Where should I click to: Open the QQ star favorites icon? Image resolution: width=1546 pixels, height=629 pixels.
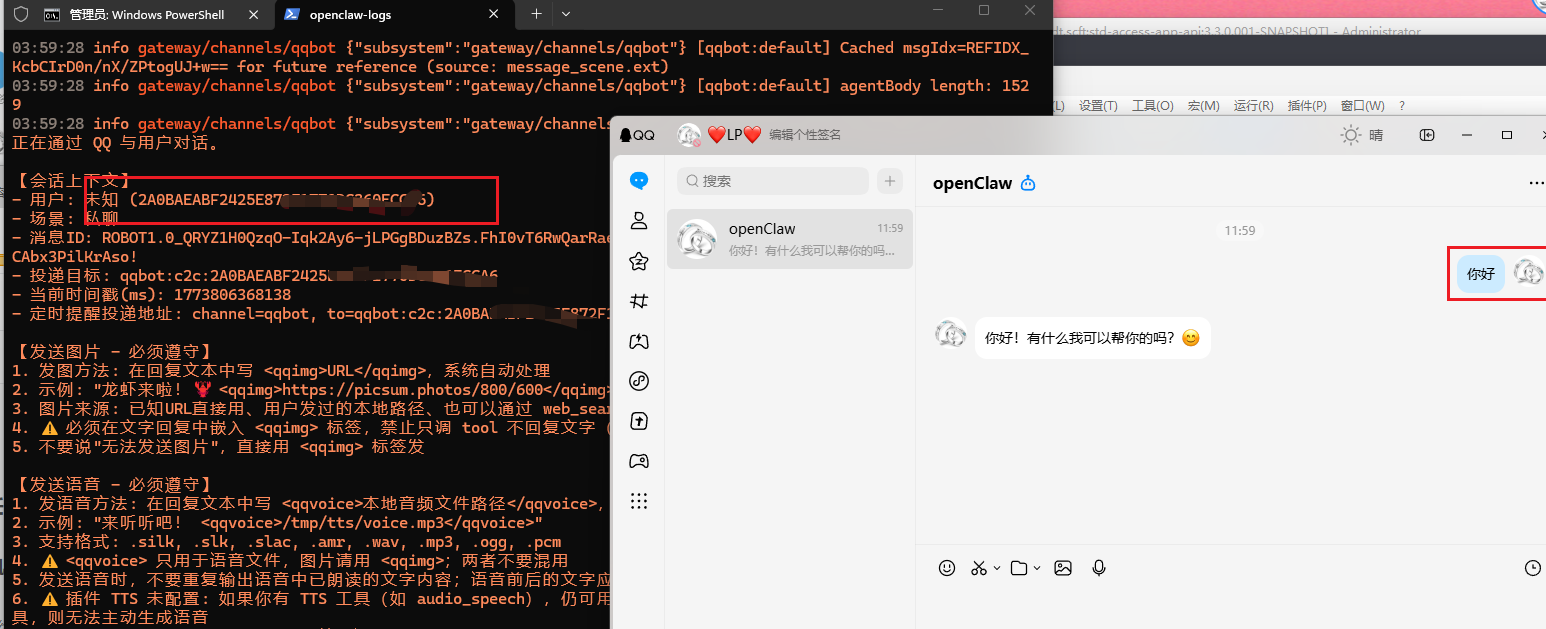[639, 261]
